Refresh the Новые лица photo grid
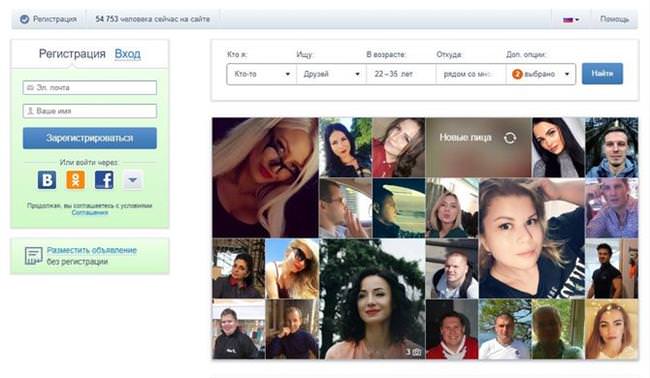650x378 pixels. pos(510,138)
